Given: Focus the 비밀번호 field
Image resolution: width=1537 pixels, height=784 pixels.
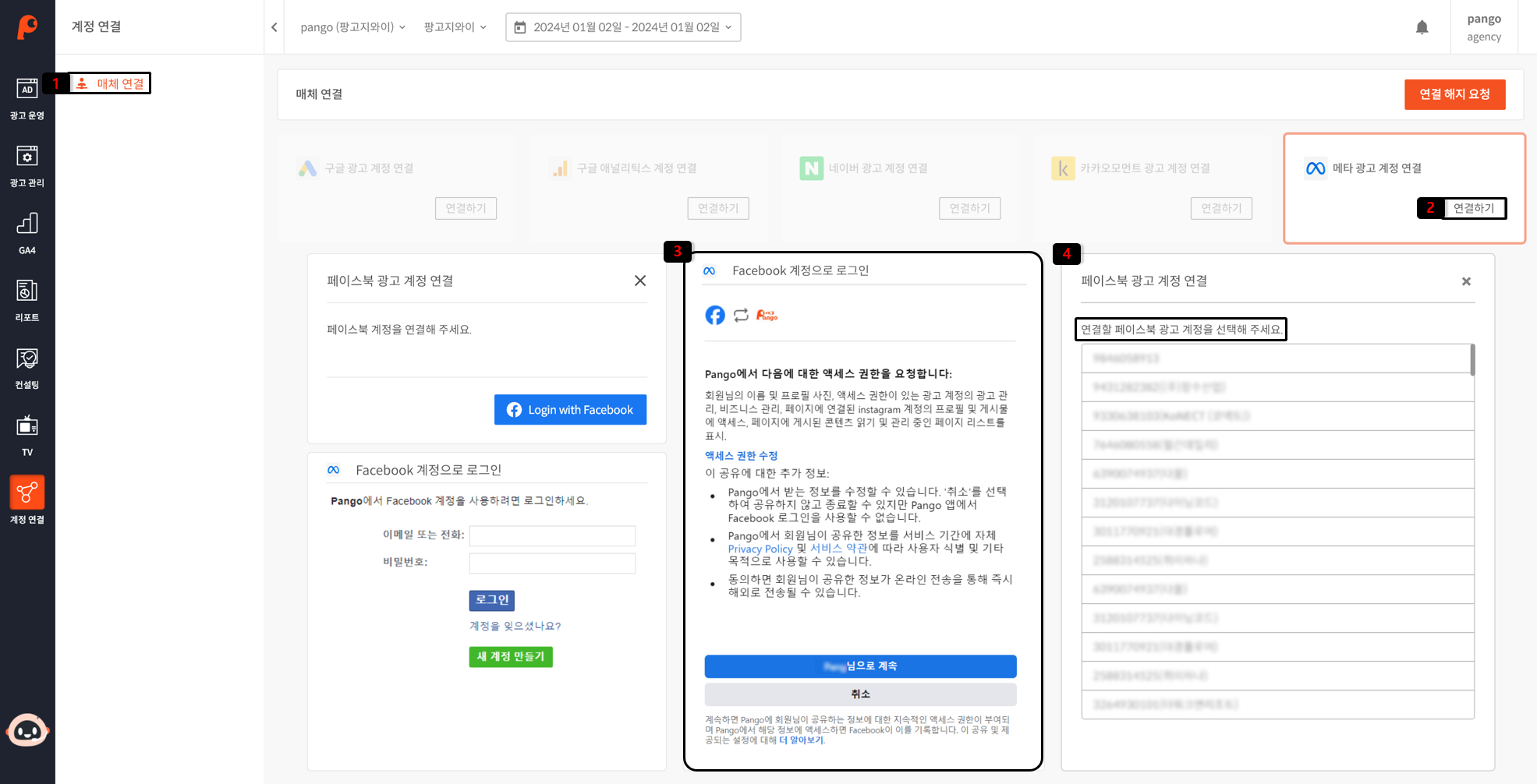Looking at the screenshot, I should point(552,563).
